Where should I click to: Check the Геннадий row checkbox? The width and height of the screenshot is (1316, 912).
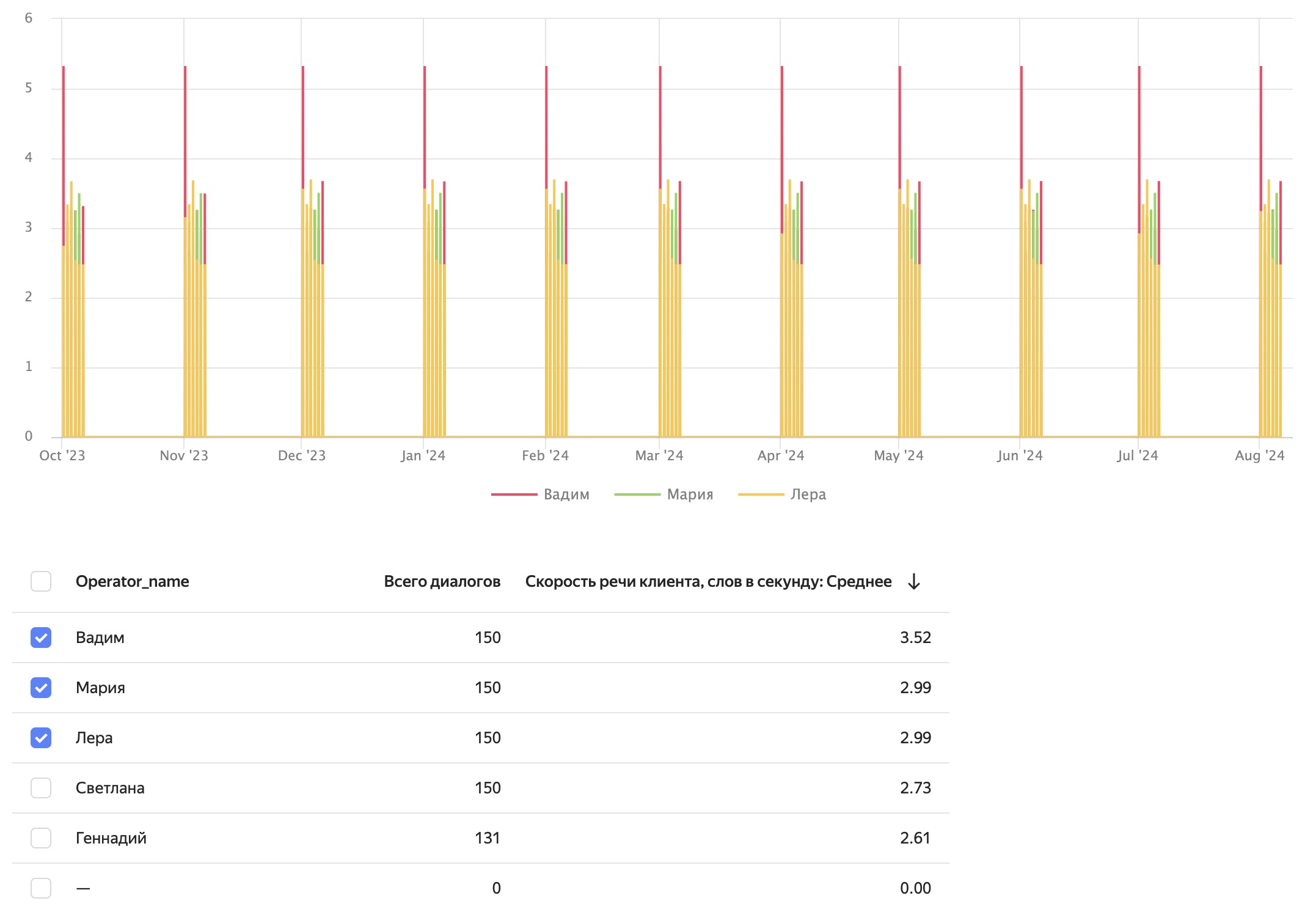click(41, 838)
